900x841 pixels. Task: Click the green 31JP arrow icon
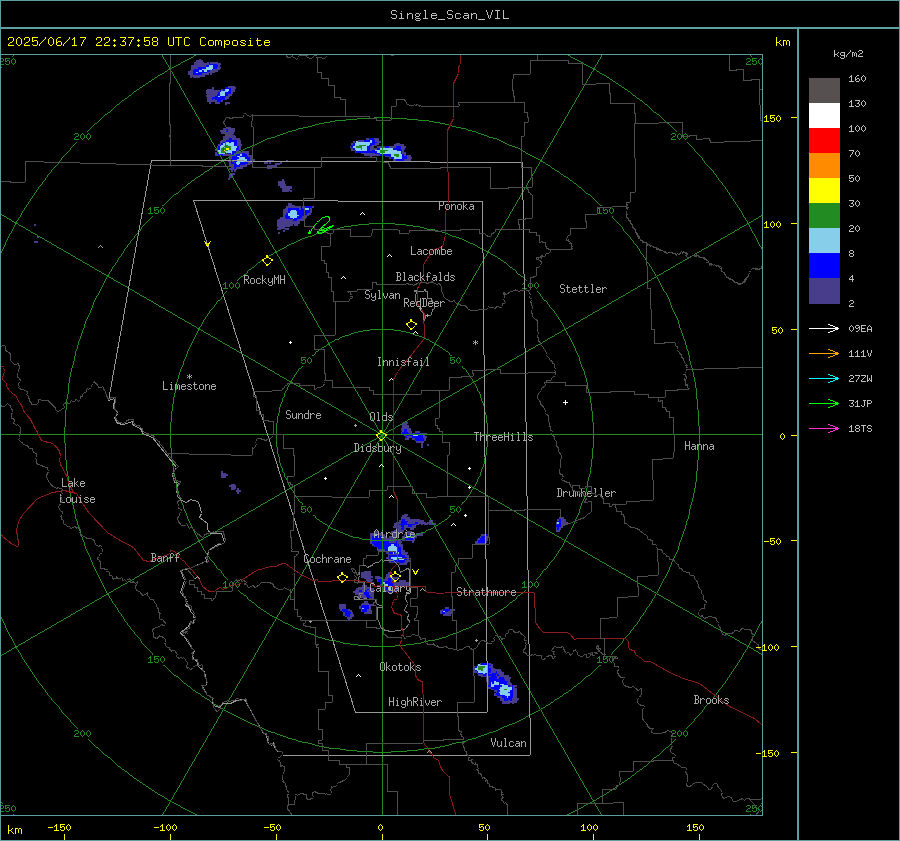tap(824, 404)
